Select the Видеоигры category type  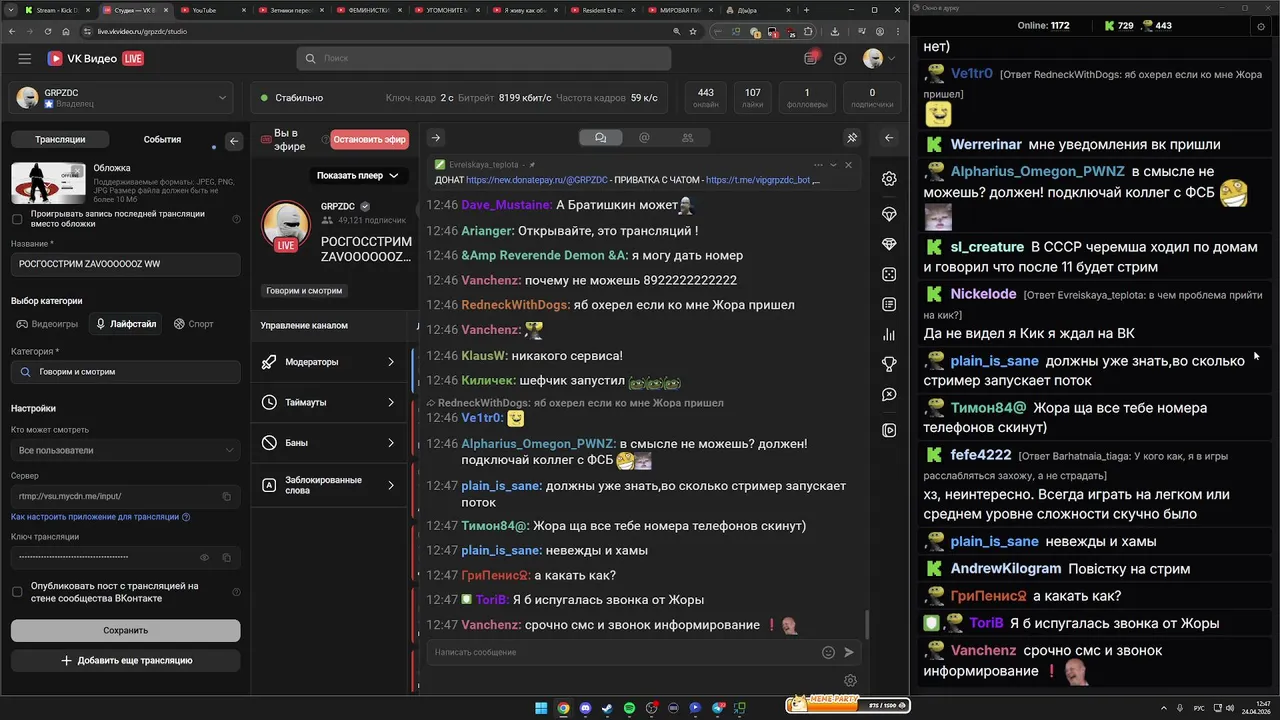click(47, 324)
